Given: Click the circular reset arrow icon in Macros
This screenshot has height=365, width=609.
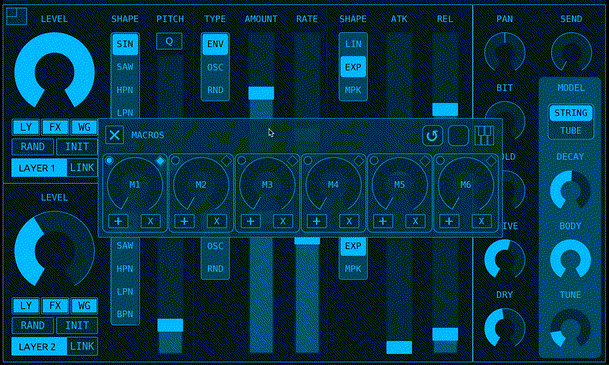Looking at the screenshot, I should (432, 136).
